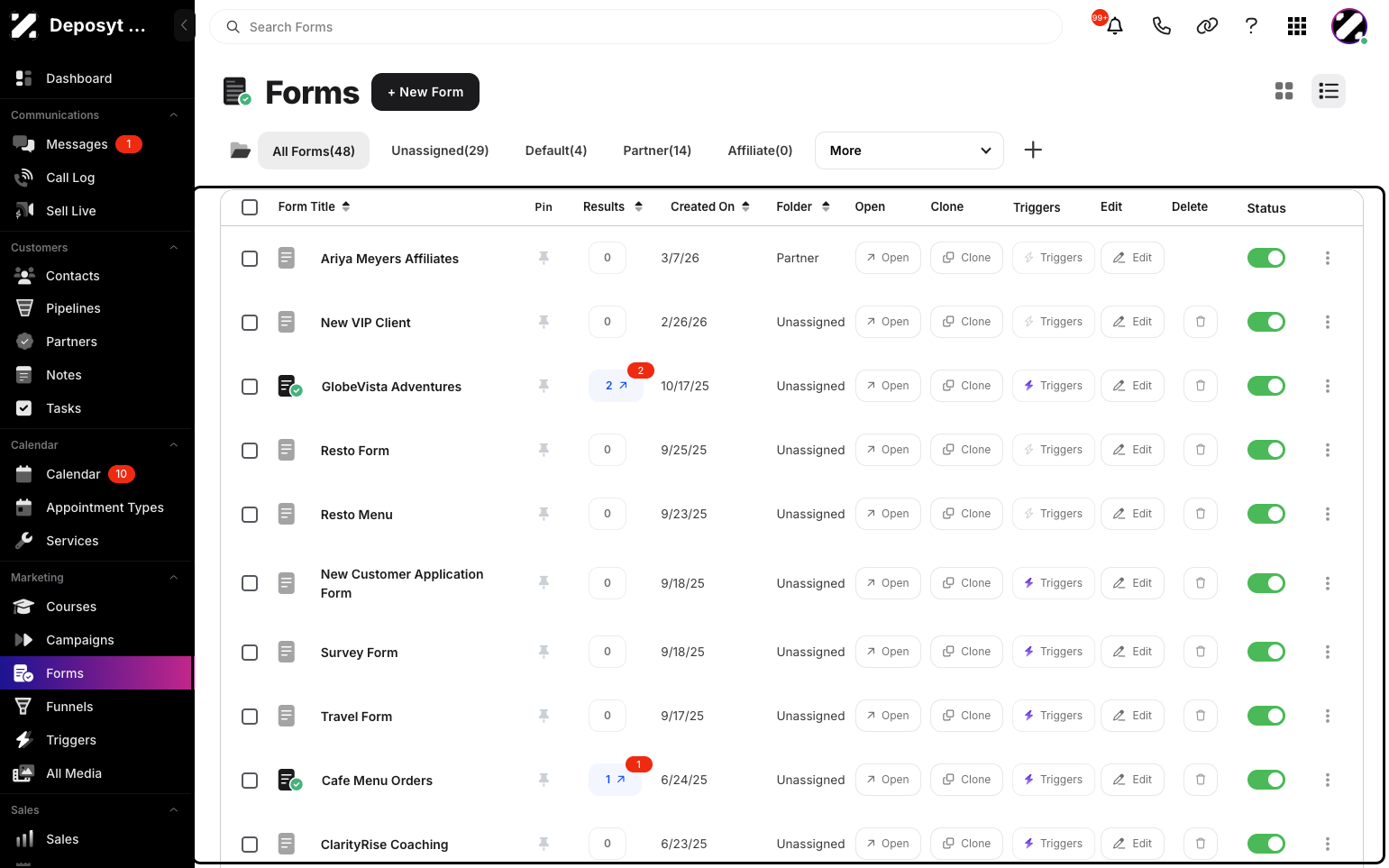This screenshot has width=1389, height=868.
Task: Select the All Forms(48) tab
Action: (x=314, y=151)
